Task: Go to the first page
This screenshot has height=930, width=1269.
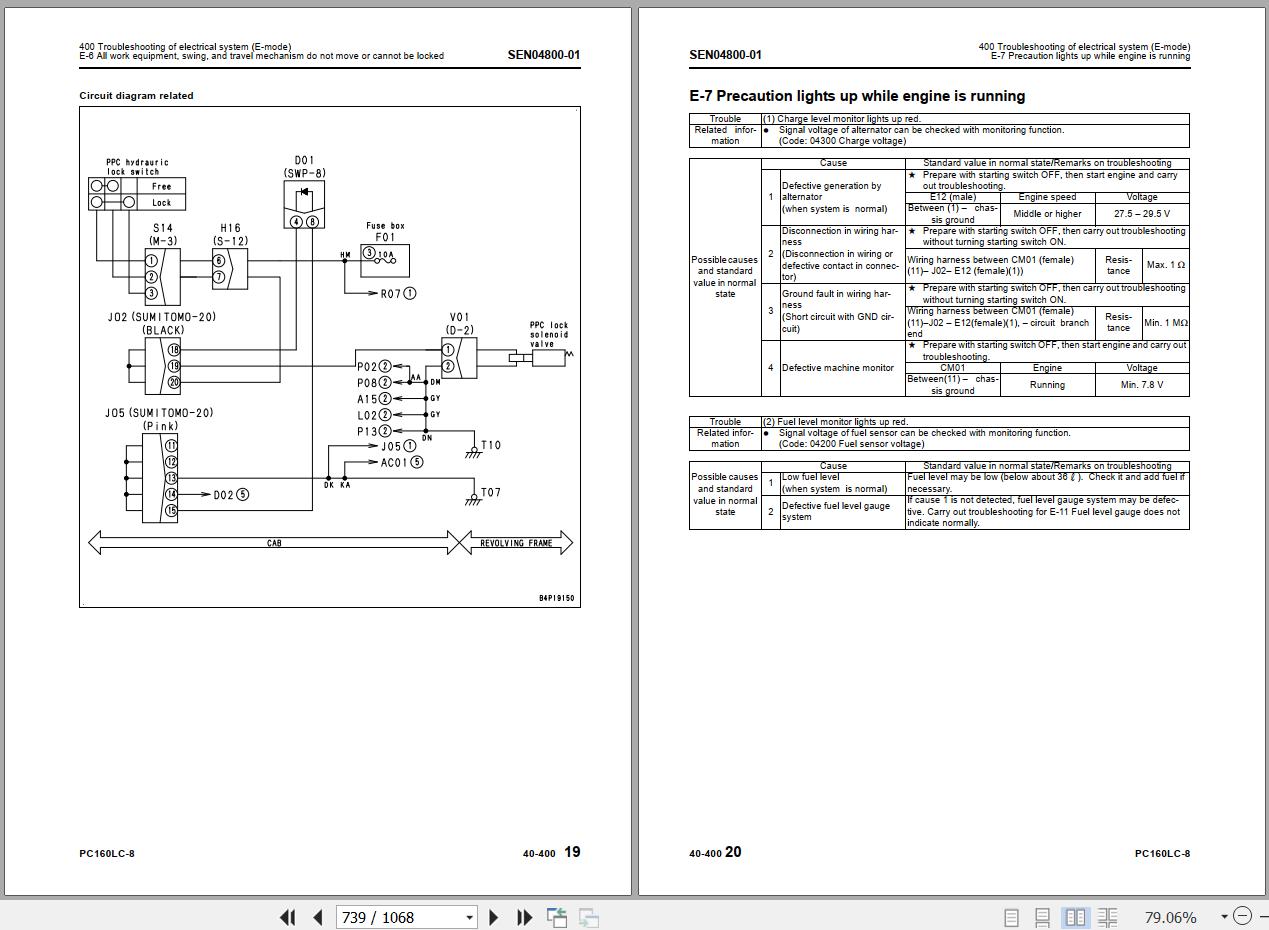Action: click(287, 917)
